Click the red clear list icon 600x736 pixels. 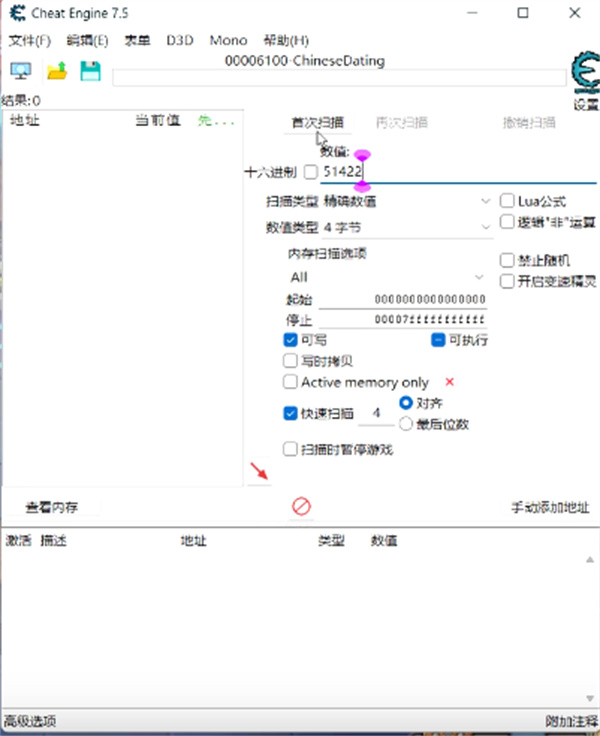pyautogui.click(x=301, y=507)
